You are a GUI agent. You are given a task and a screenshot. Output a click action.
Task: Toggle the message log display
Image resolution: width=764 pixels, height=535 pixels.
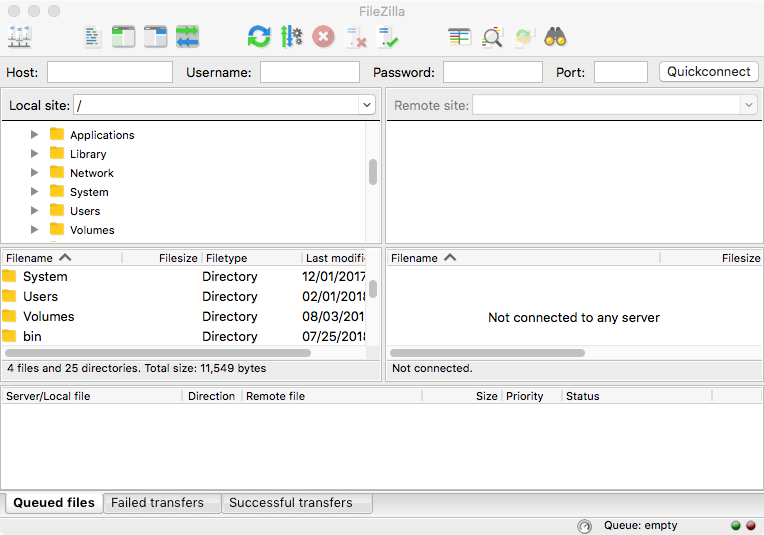[x=93, y=37]
